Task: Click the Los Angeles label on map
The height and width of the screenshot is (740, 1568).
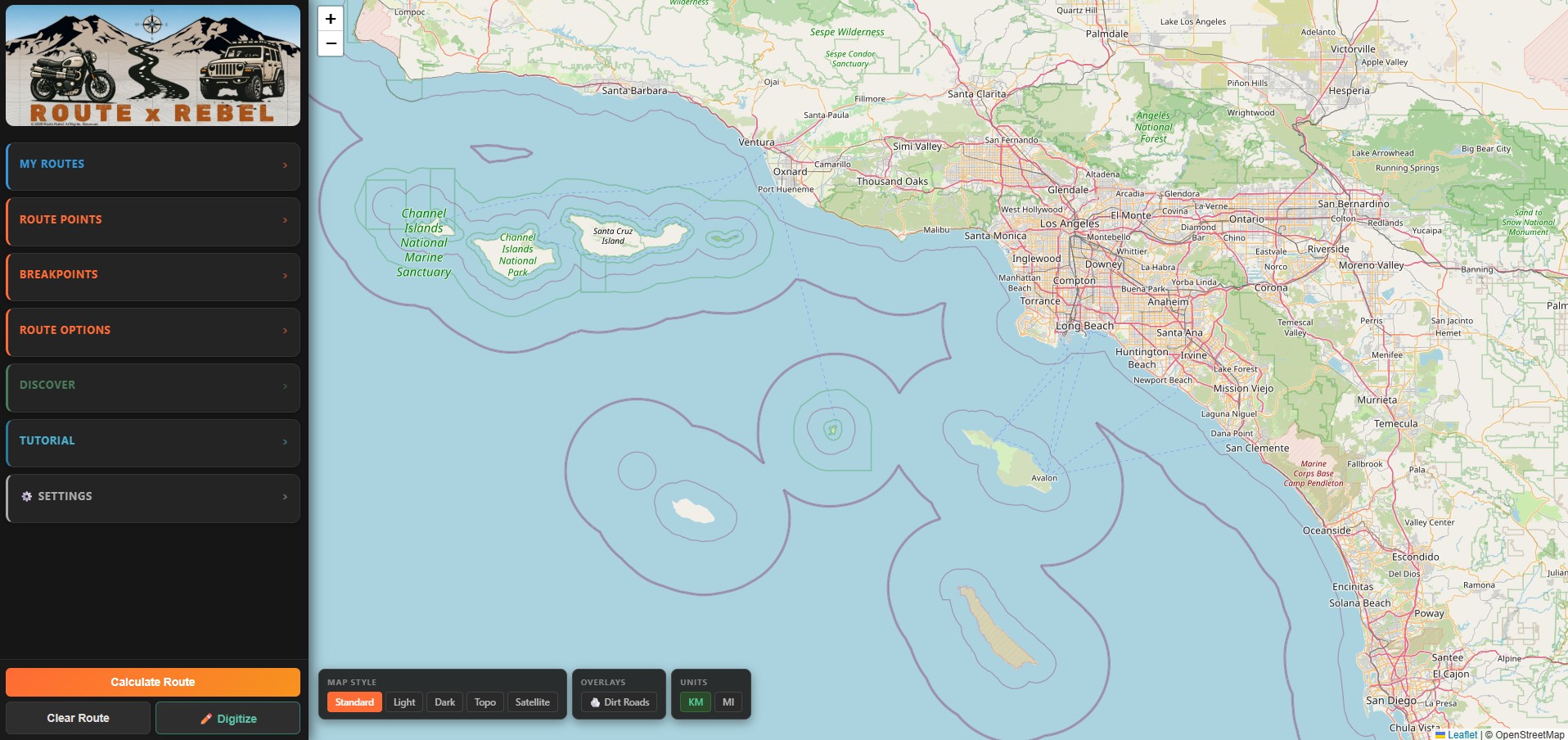Action: pyautogui.click(x=1070, y=223)
